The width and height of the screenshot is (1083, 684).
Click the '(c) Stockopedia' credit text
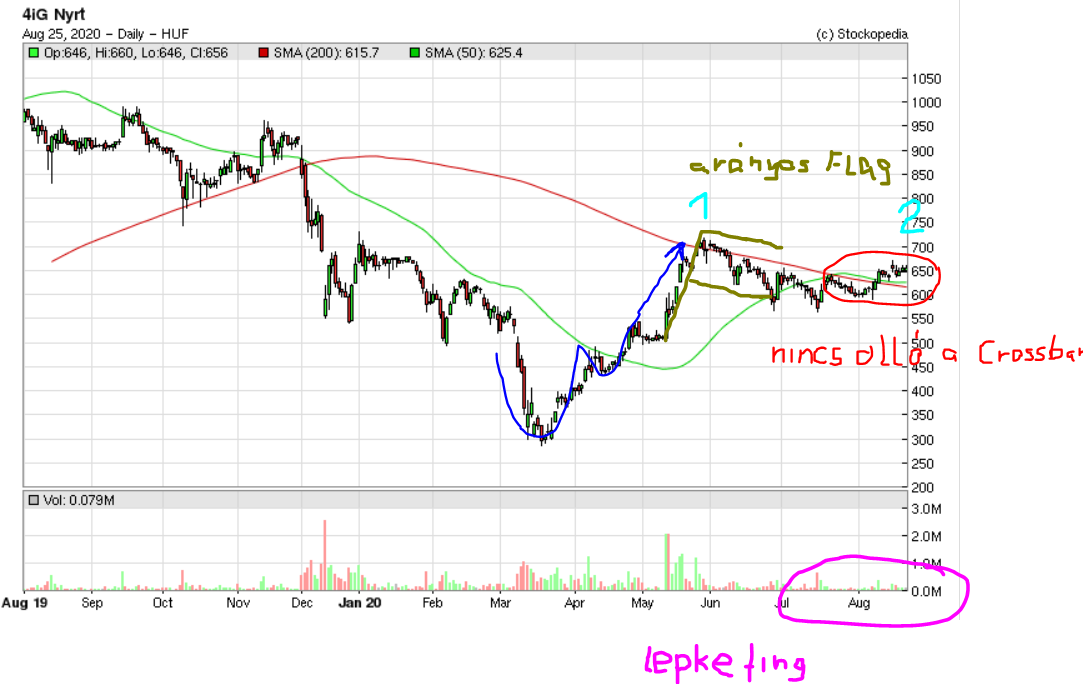pyautogui.click(x=861, y=33)
